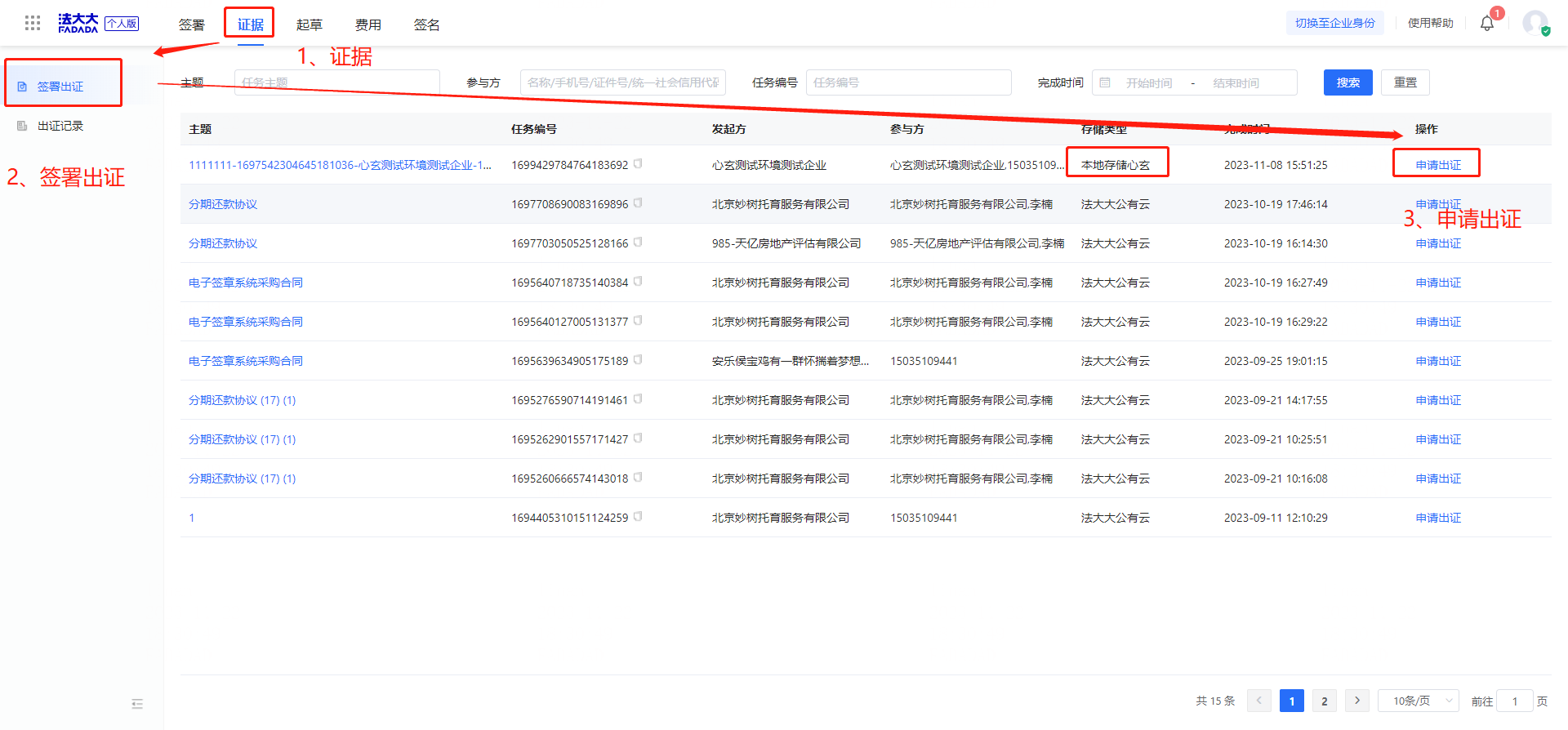Copy task number 1697703050525128166
Image resolution: width=1568 pixels, height=730 pixels.
pyautogui.click(x=638, y=242)
